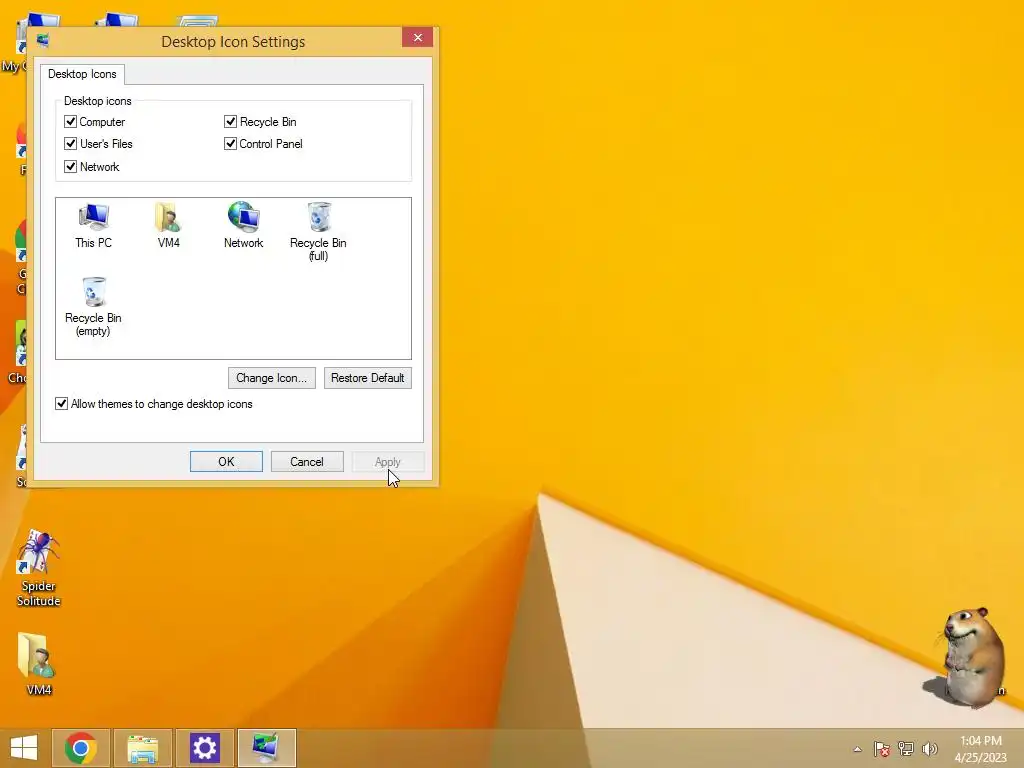
Task: Click the network tray icon
Action: pyautogui.click(x=906, y=749)
